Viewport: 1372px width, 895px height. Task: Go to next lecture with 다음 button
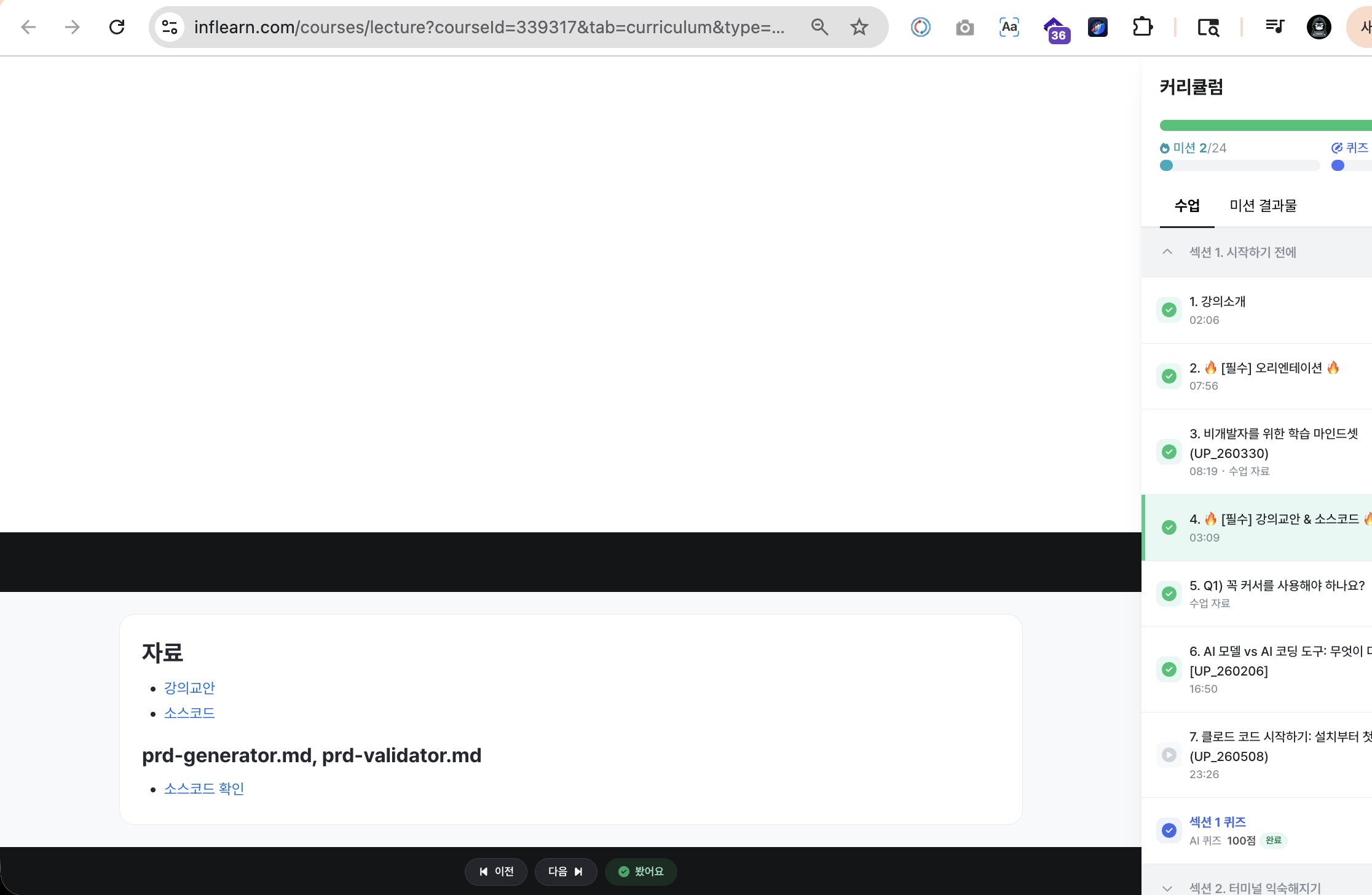pos(566,872)
